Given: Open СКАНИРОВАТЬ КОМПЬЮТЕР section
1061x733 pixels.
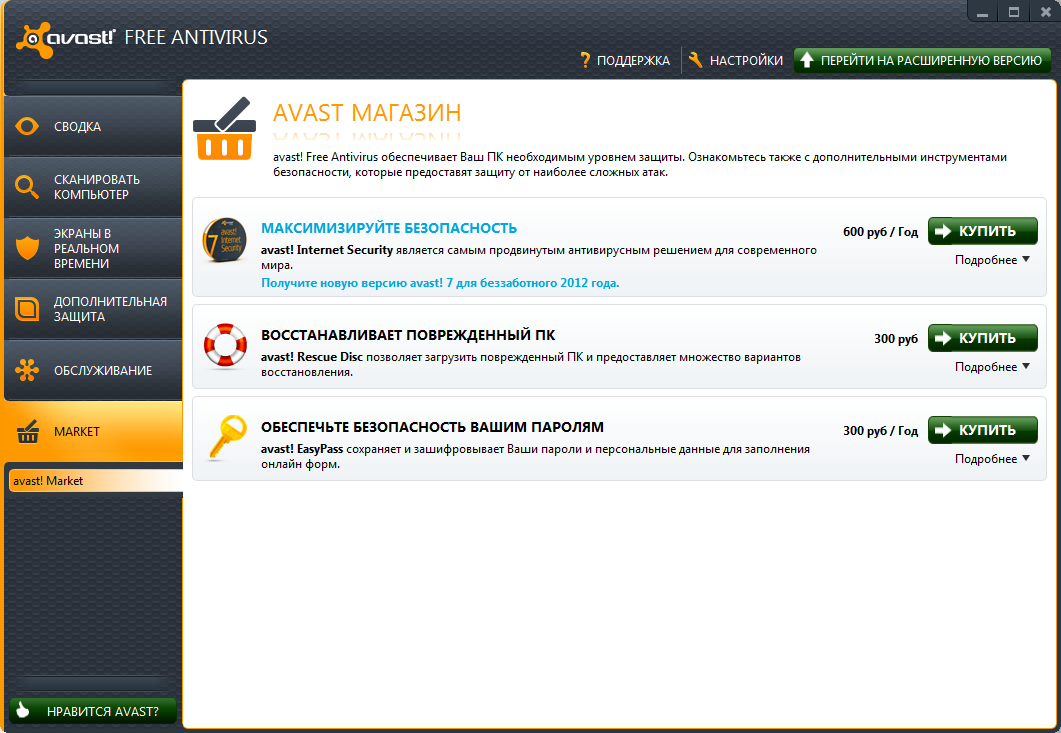Looking at the screenshot, I should tap(93, 187).
